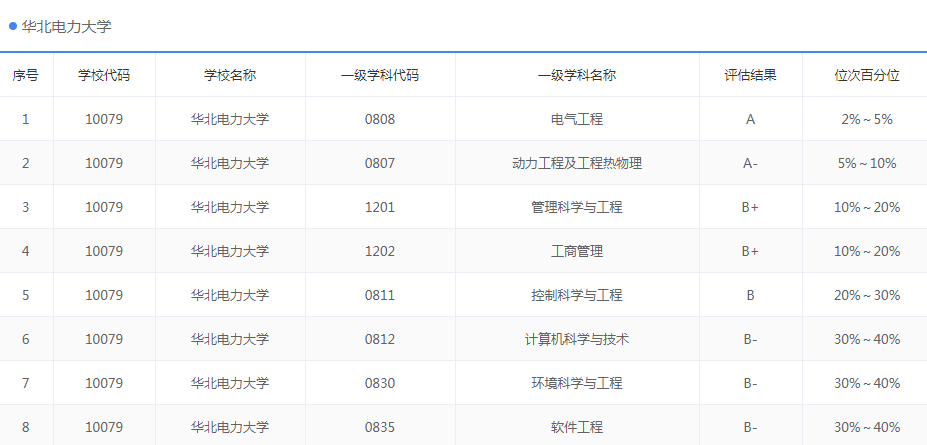Select discipline code 0830
The image size is (927, 445).
coord(380,383)
